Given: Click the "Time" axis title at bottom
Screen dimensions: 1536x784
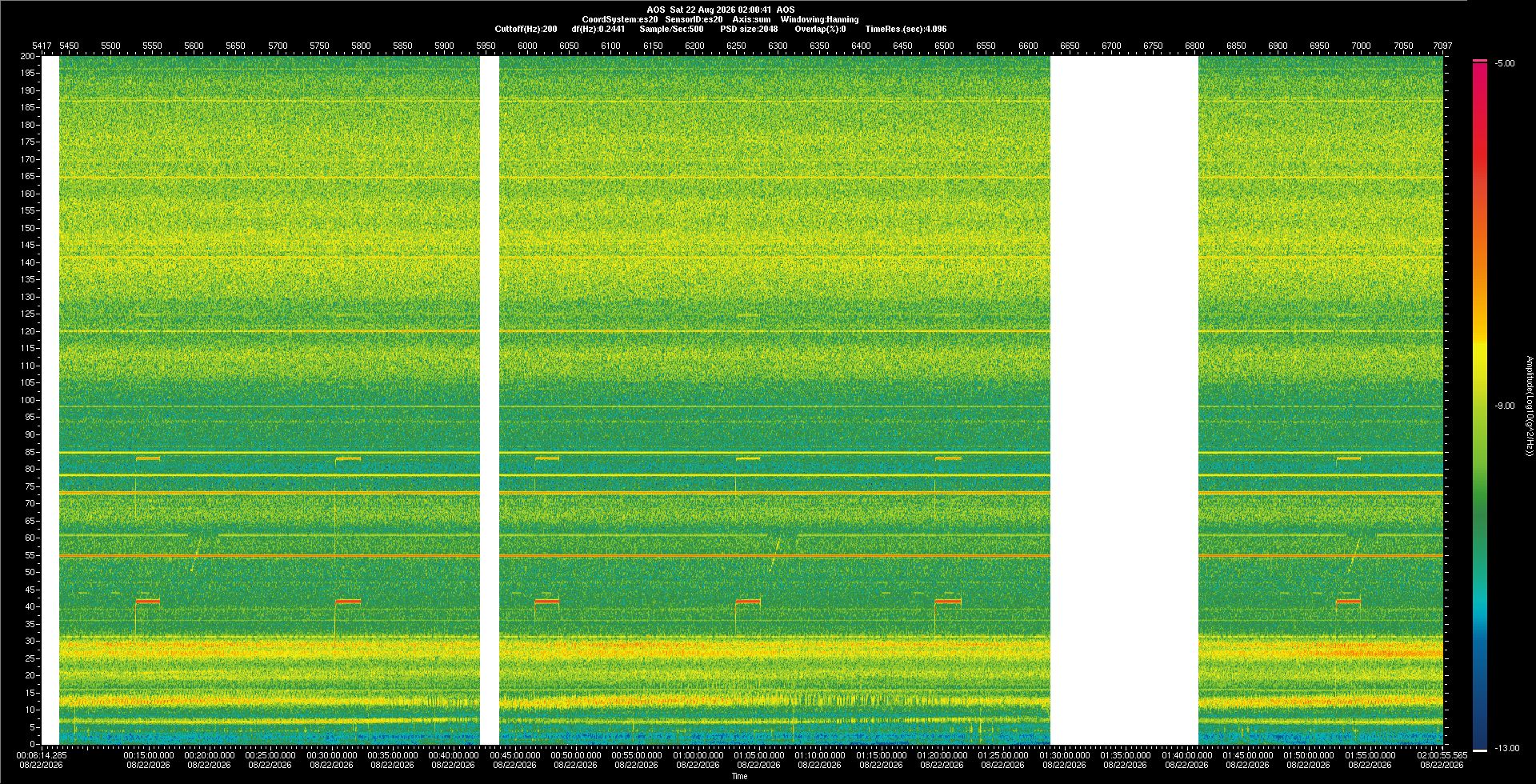Looking at the screenshot, I should point(740,776).
